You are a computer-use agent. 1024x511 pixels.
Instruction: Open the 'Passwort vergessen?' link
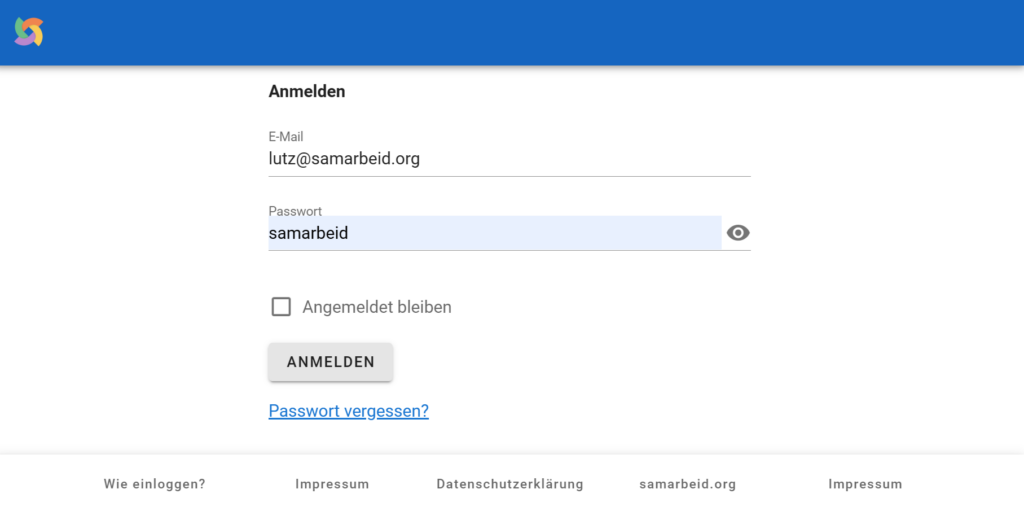pyautogui.click(x=349, y=411)
